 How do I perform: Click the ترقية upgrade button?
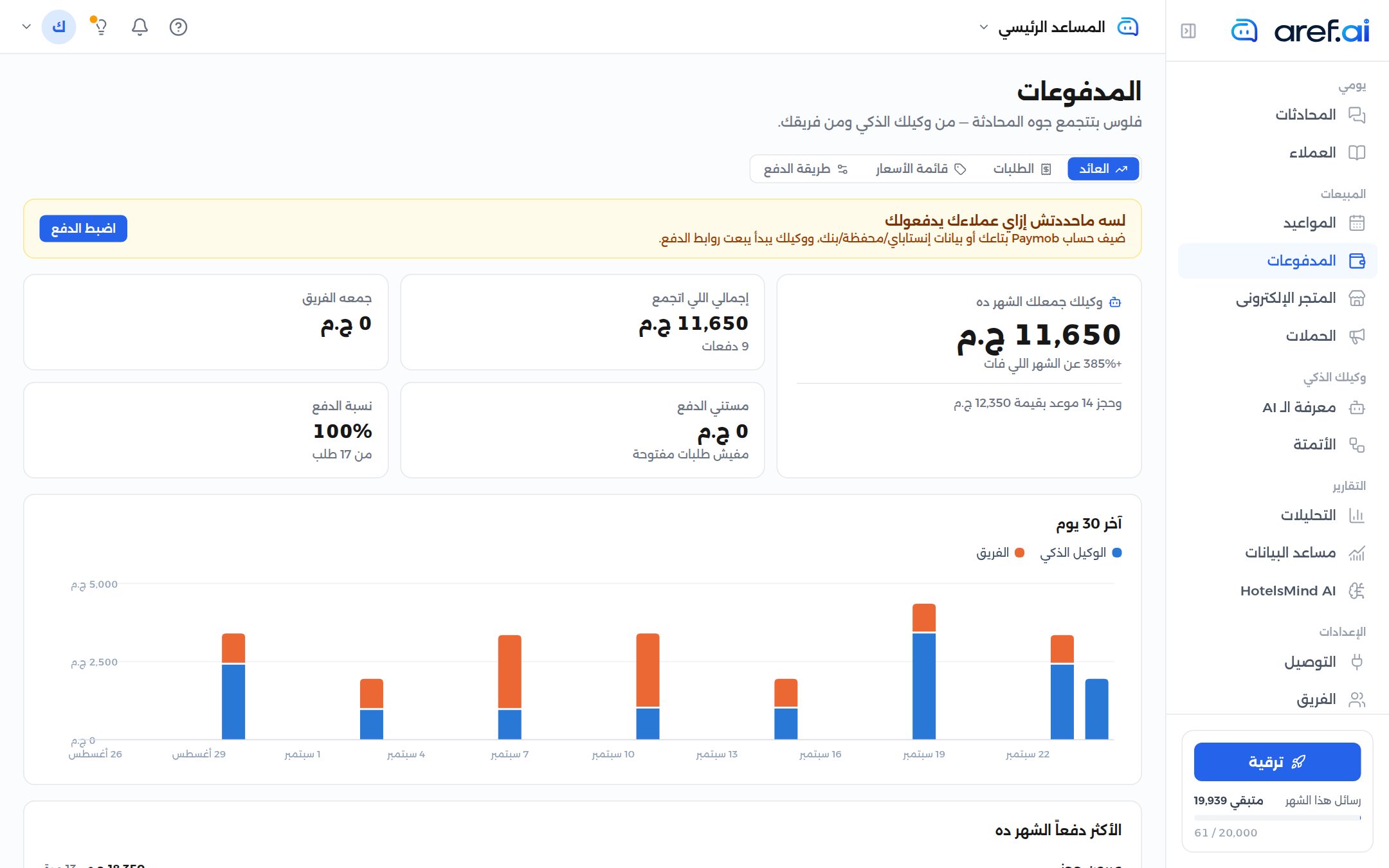pyautogui.click(x=1277, y=762)
